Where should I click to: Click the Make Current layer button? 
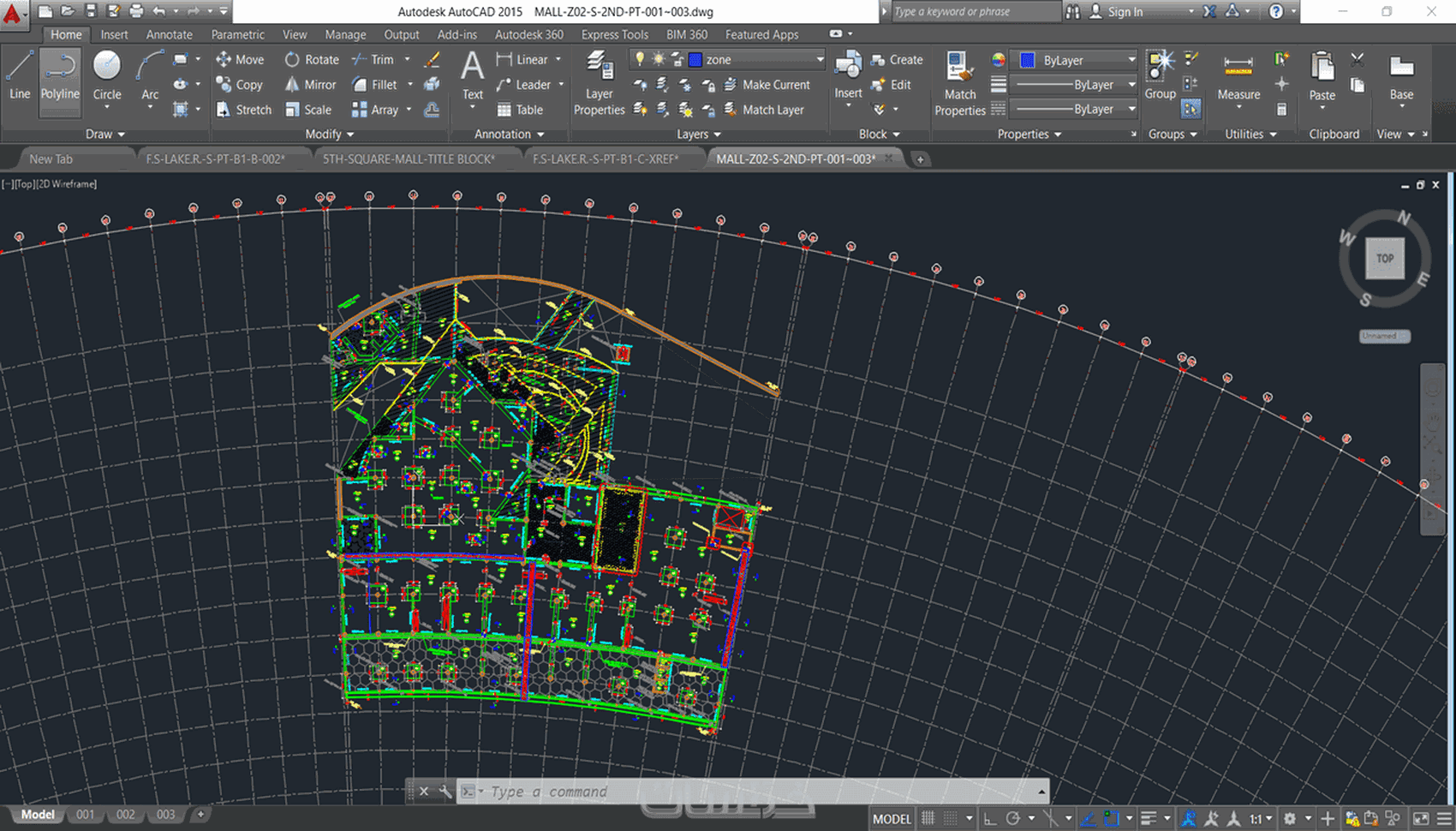pyautogui.click(x=767, y=85)
